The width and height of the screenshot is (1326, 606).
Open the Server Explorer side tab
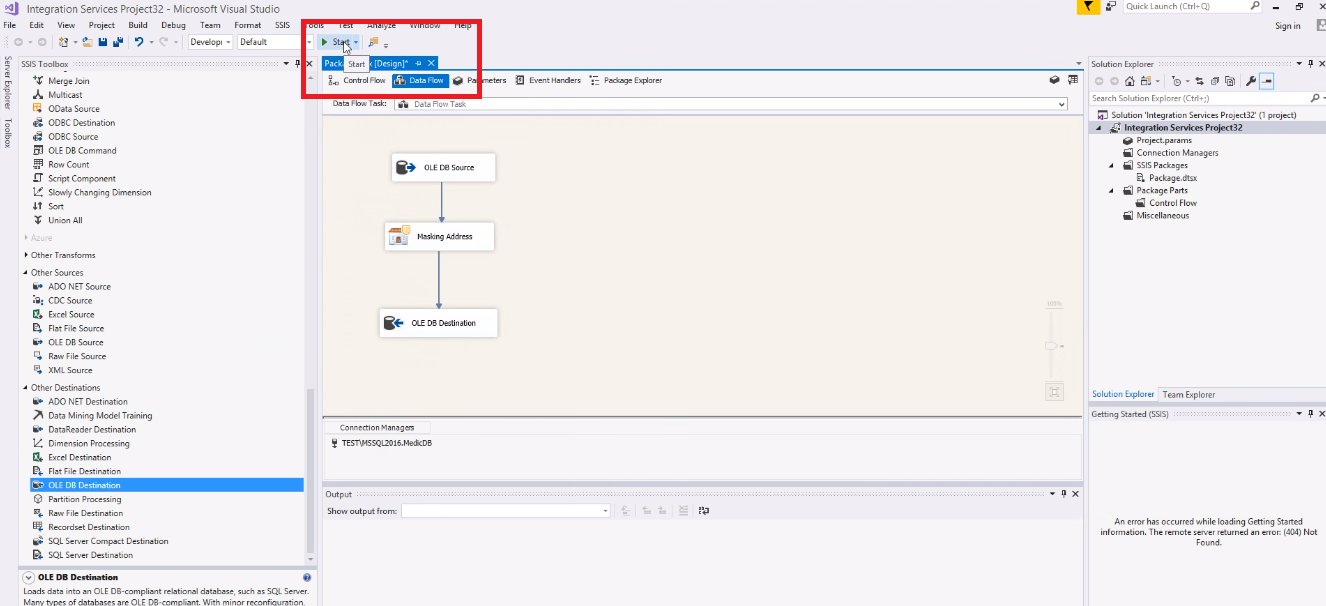7,83
